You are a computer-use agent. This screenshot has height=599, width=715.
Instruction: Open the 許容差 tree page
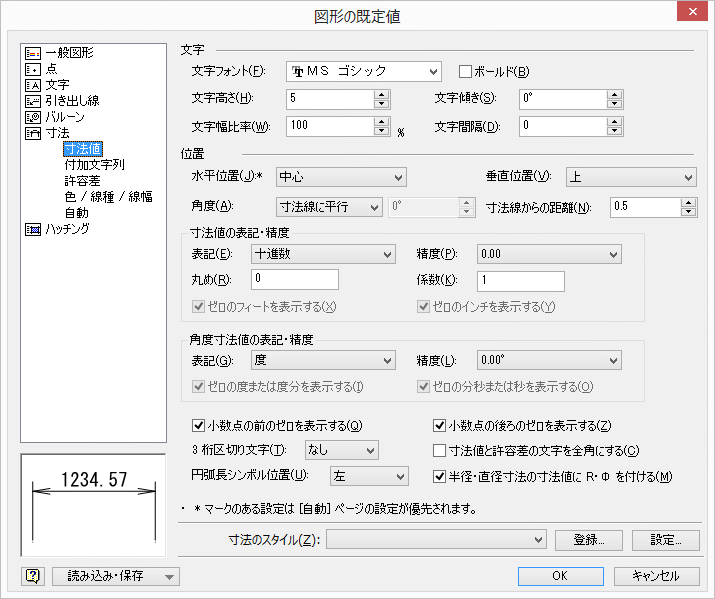click(x=83, y=181)
